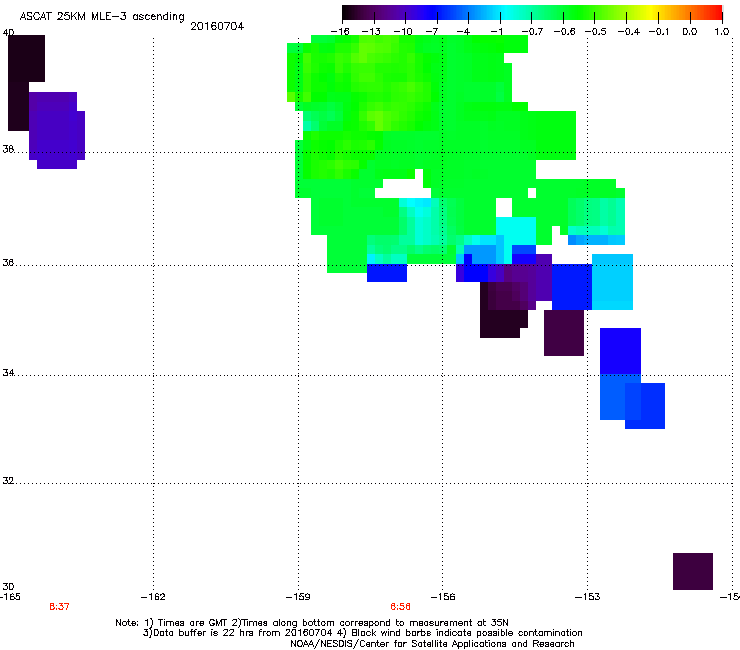Screen dimensions: 740x650
Task: Click the violet data block near 38N, -164
Action: [57, 130]
